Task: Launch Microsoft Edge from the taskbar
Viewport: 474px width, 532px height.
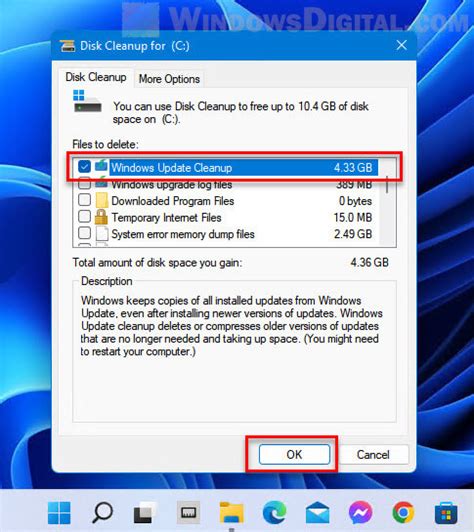Action: 274,512
